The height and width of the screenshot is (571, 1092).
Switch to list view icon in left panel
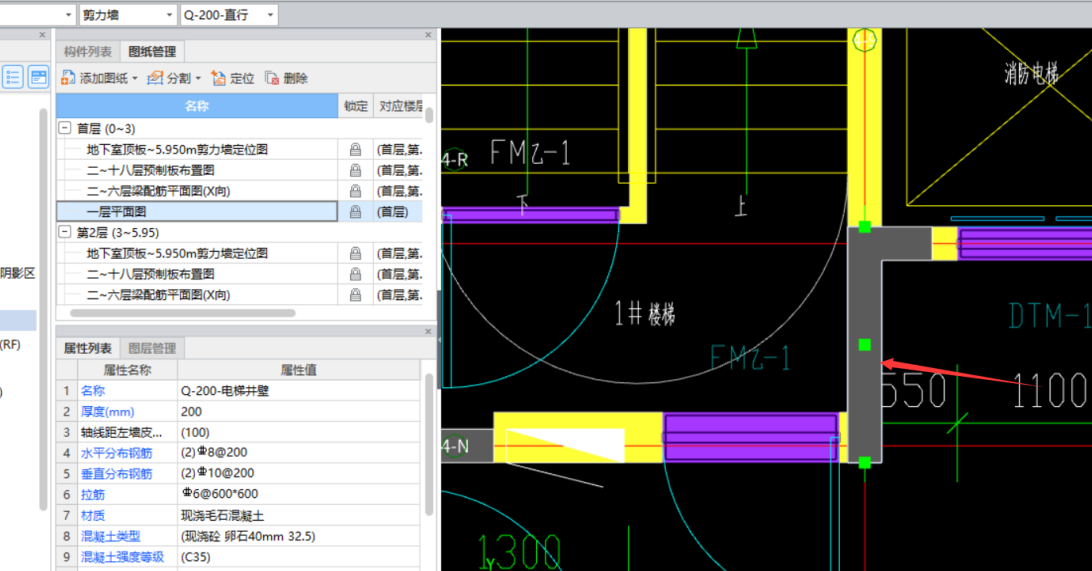[x=13, y=77]
